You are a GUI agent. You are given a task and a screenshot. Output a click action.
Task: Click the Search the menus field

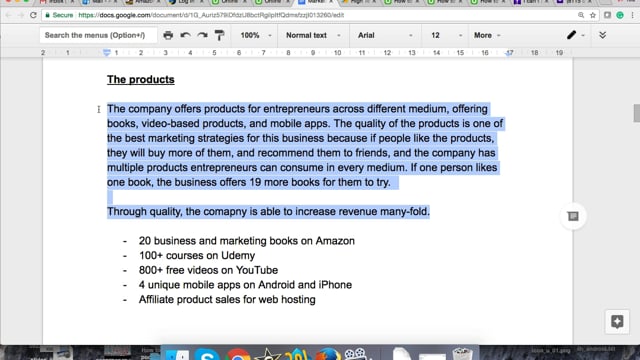point(98,35)
